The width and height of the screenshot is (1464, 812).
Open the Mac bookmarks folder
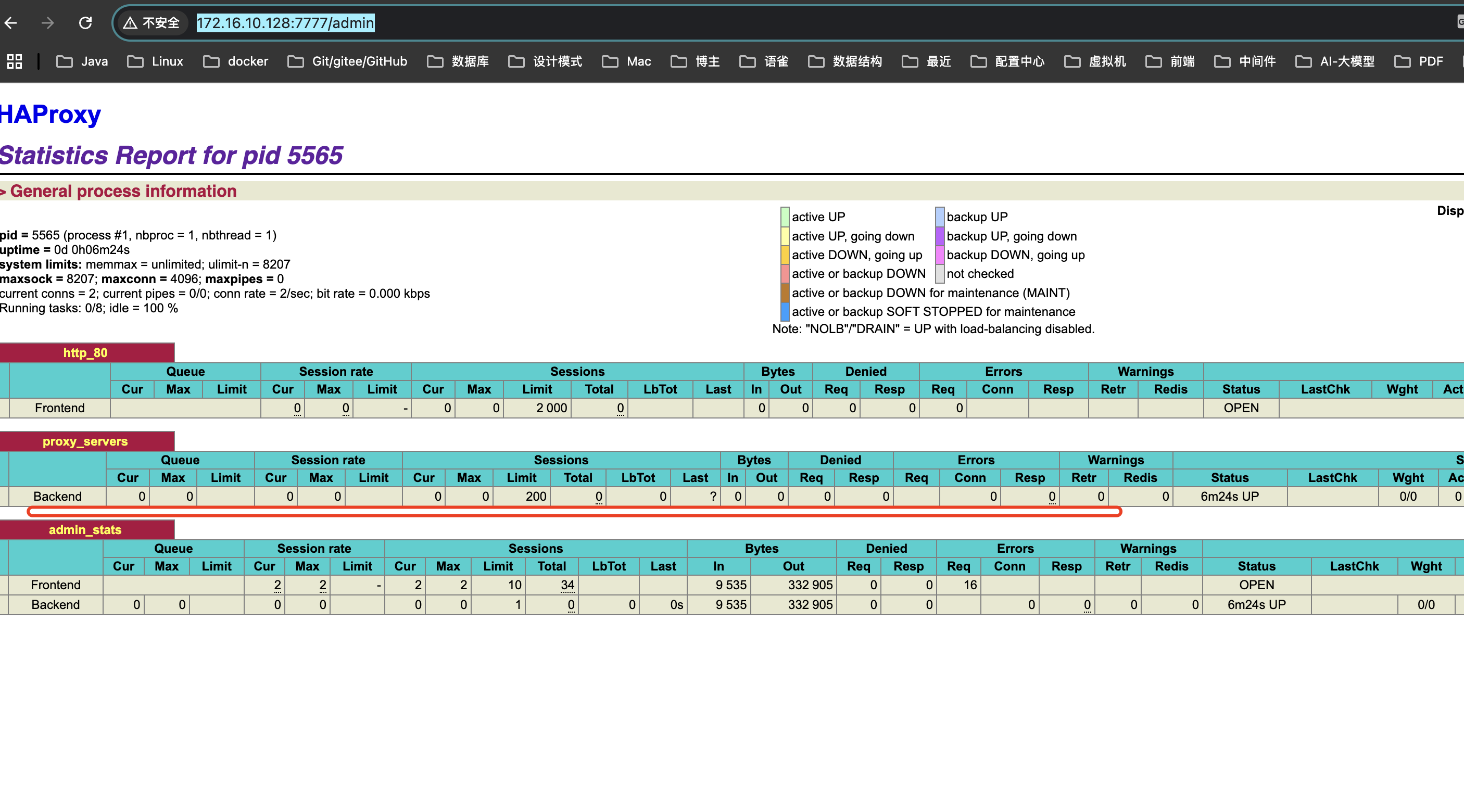click(x=626, y=61)
